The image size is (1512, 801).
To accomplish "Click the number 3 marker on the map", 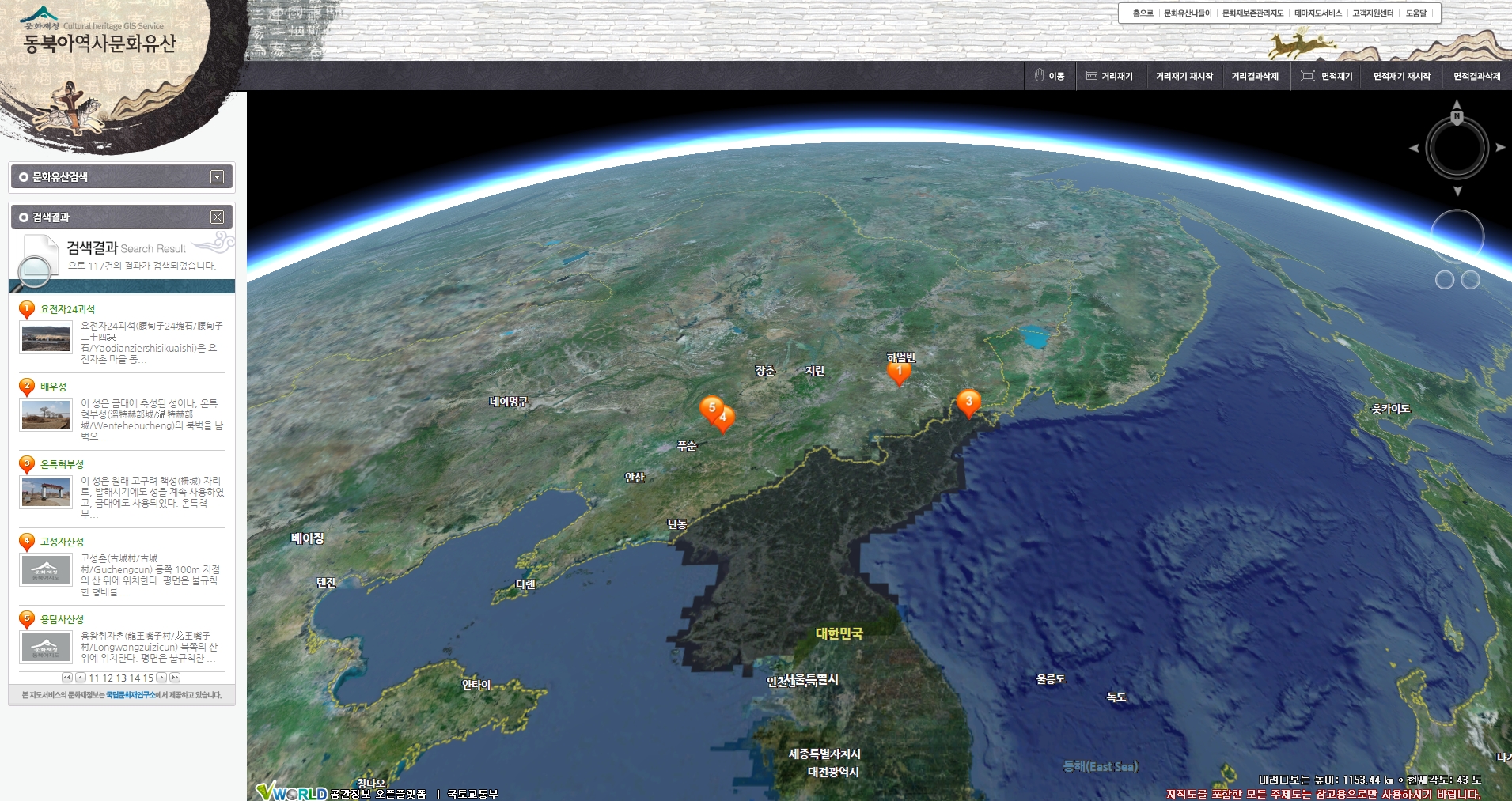I will click(x=968, y=403).
